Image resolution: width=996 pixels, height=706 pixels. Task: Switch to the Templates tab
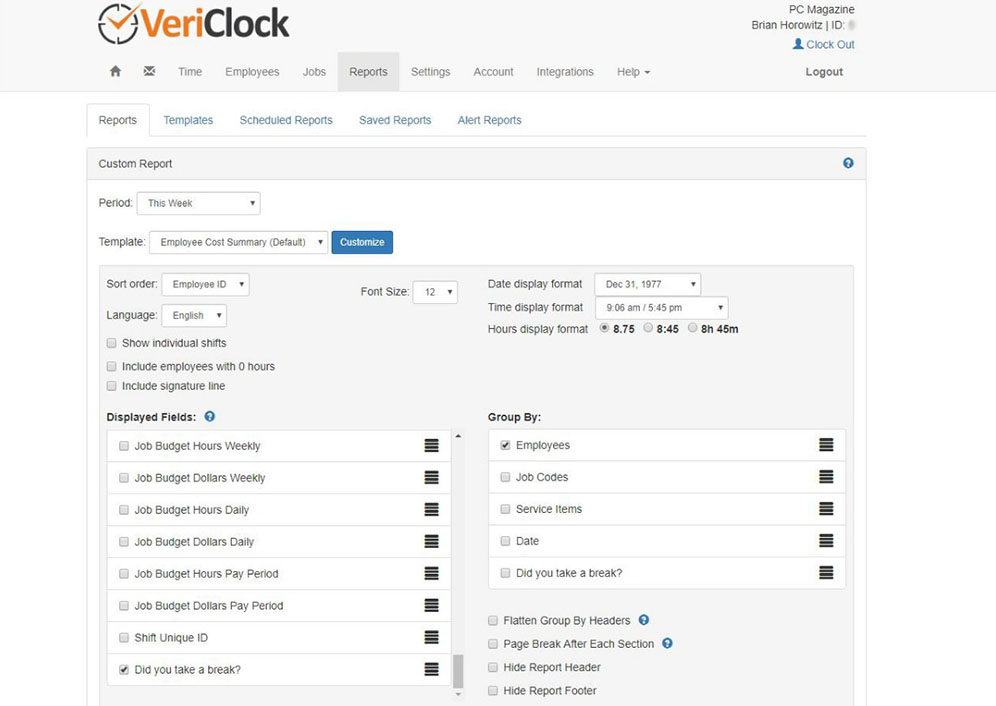click(x=188, y=120)
